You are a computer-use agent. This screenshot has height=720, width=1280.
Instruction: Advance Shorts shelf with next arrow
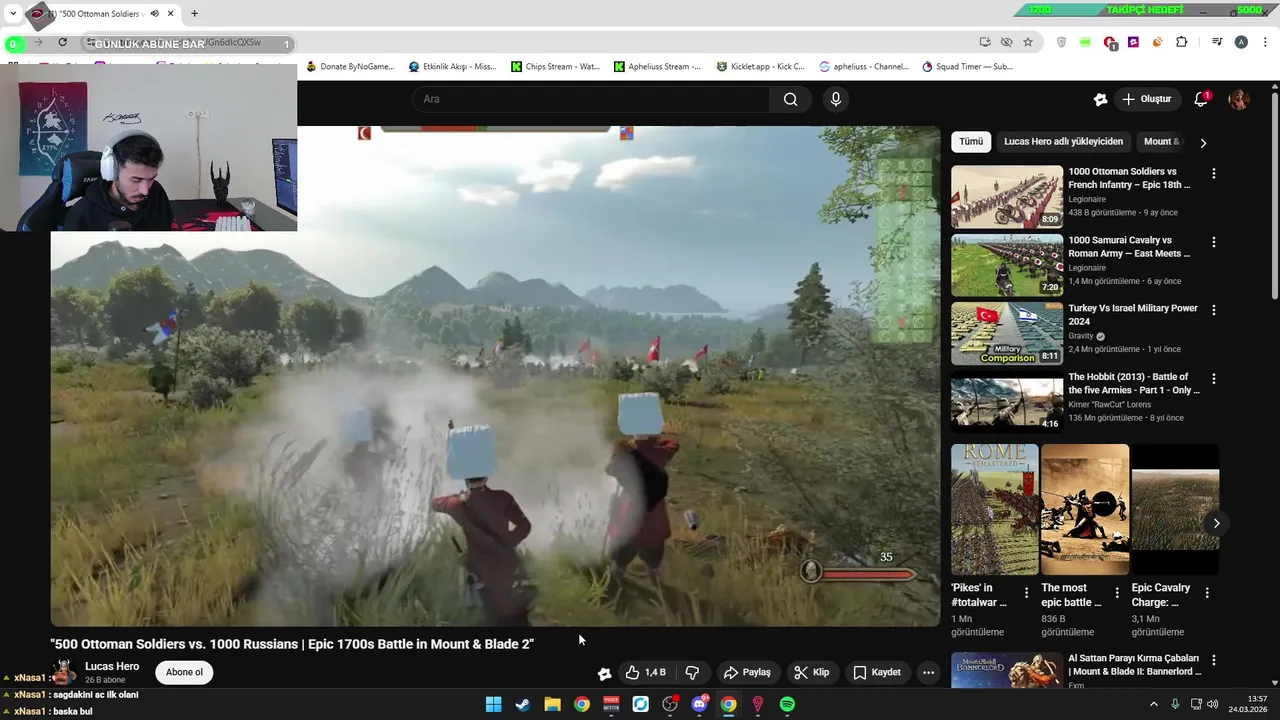coord(1216,523)
